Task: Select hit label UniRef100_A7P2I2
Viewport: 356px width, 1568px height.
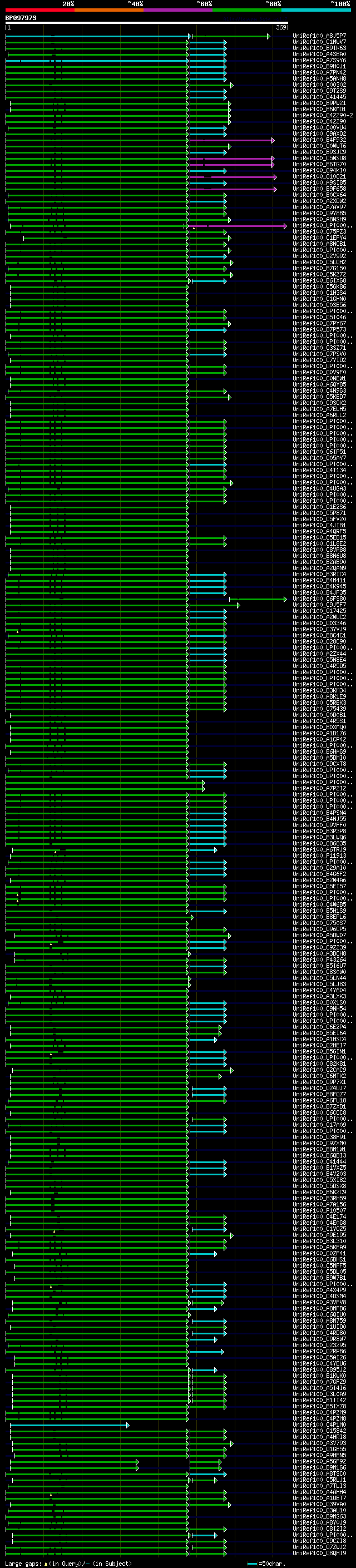Action: coord(319,789)
